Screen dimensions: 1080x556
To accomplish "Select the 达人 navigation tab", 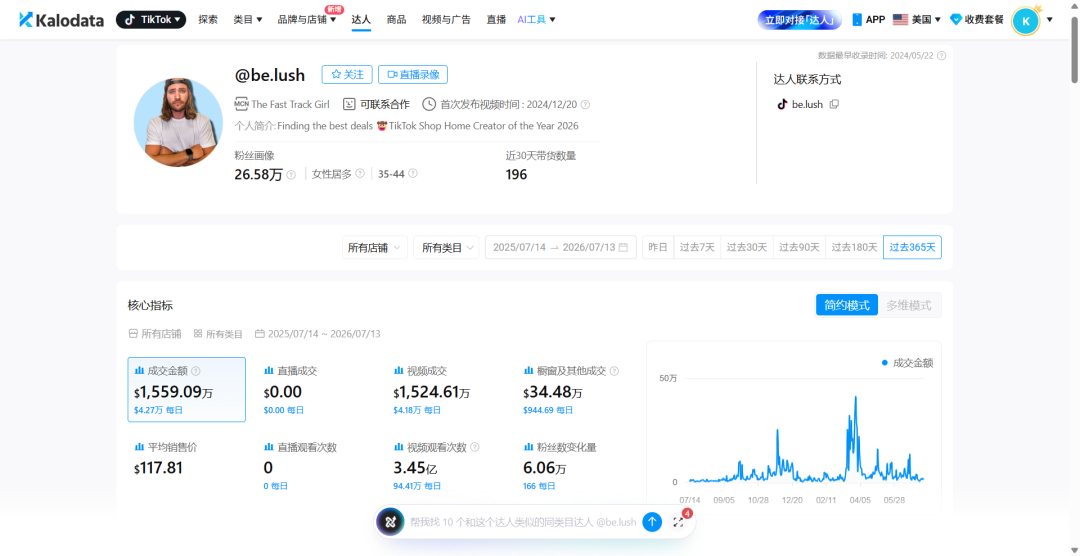I will tap(361, 20).
